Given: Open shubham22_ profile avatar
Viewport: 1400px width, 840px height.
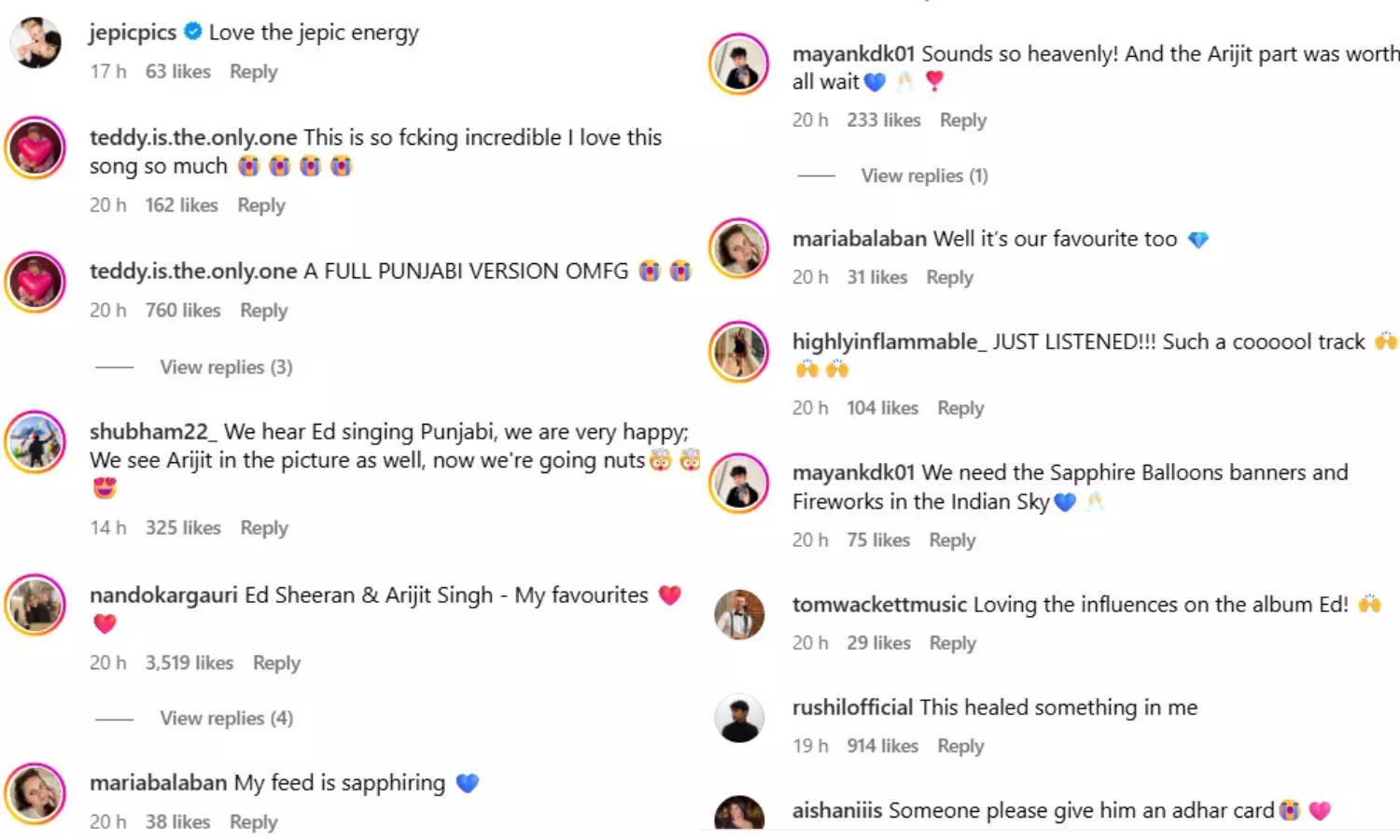Looking at the screenshot, I should coord(35,442).
